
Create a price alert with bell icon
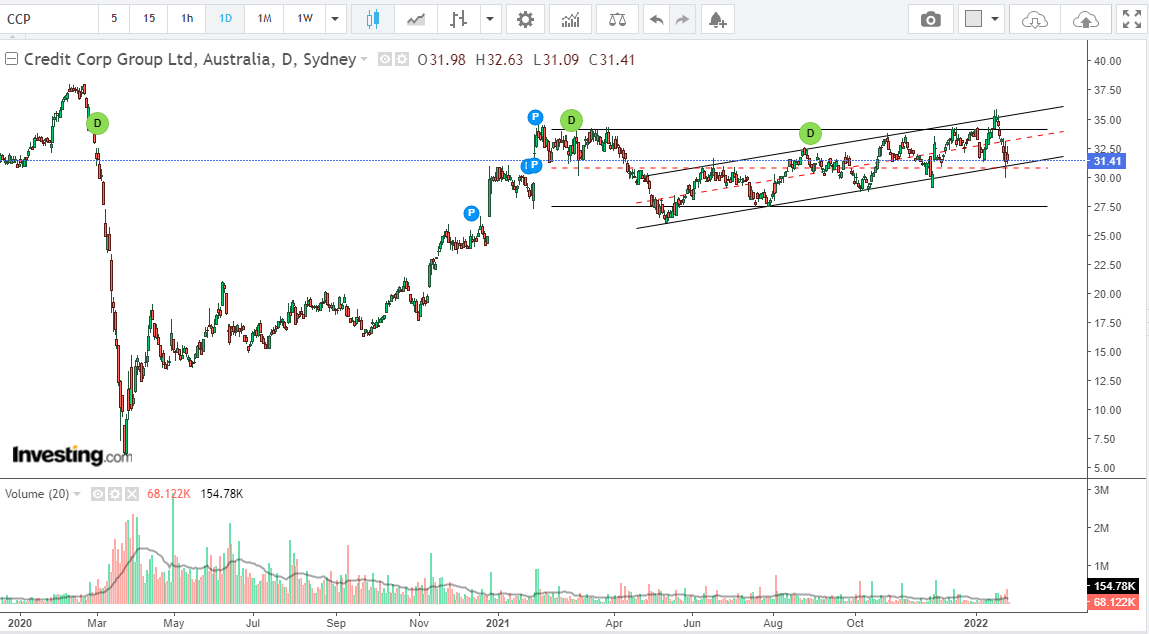pyautogui.click(x=717, y=20)
